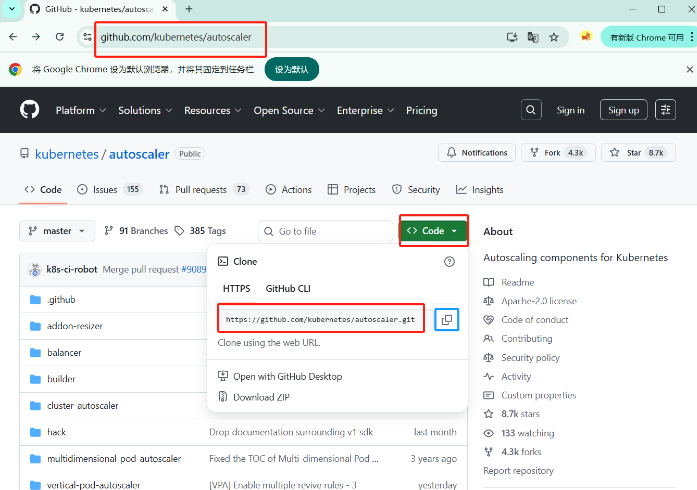Expand the Enterprise menu
697x490 pixels.
(365, 110)
